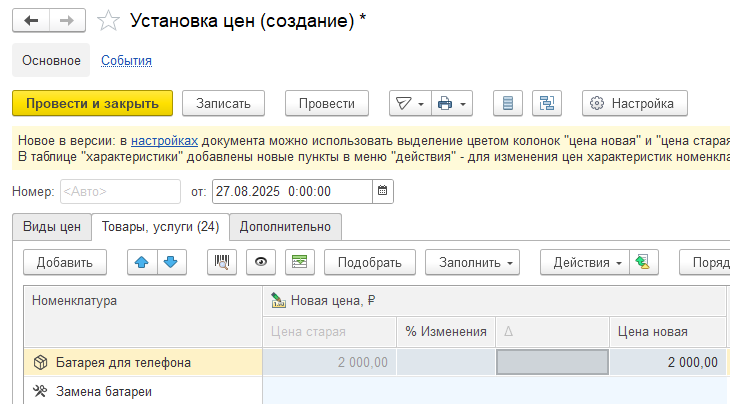Image resolution: width=730 pixels, height=404 pixels.
Task: Switch to the Дополнительно tab
Action: pos(286,226)
